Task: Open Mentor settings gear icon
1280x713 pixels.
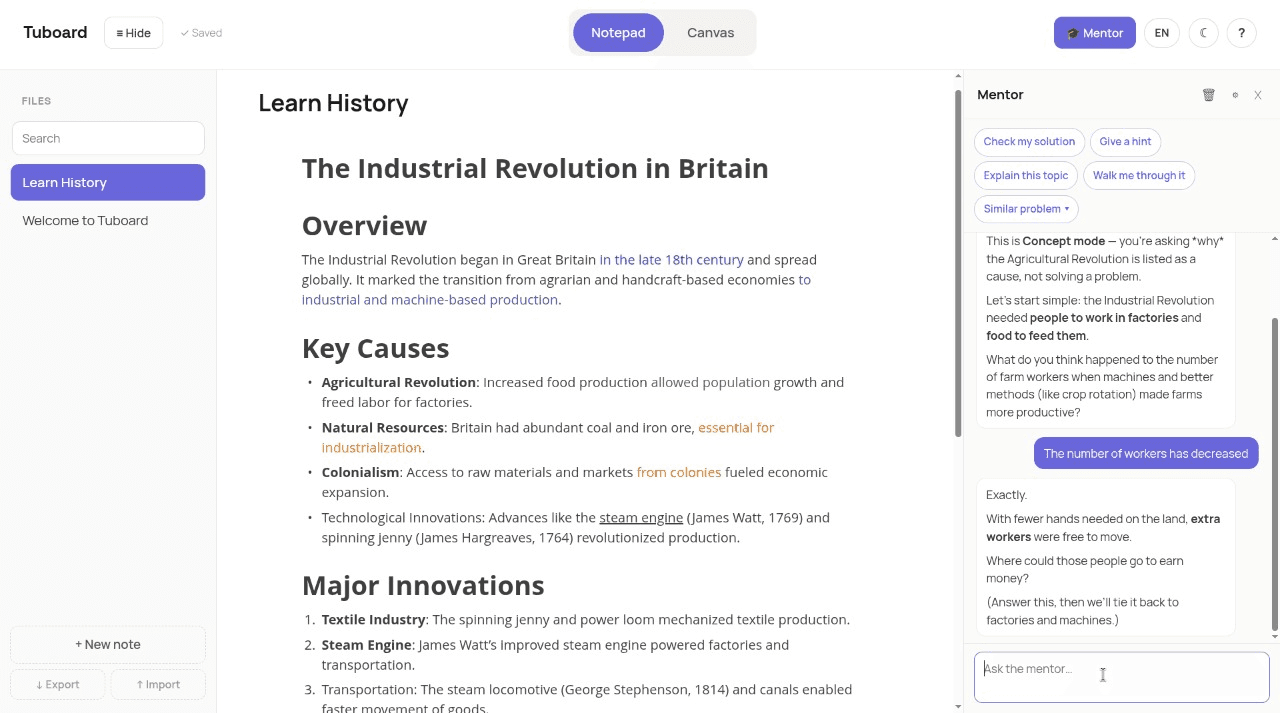Action: (1235, 95)
